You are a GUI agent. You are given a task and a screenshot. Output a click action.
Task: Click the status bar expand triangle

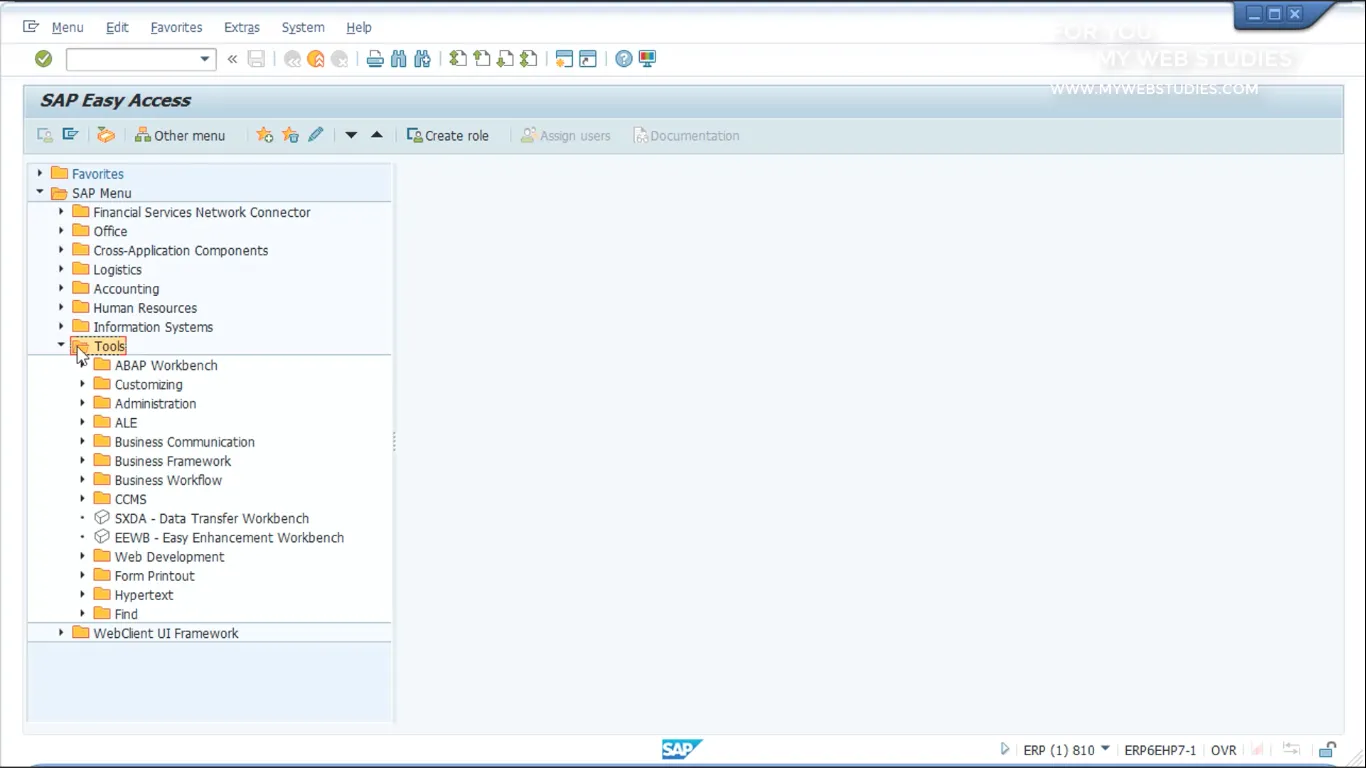tap(1005, 749)
